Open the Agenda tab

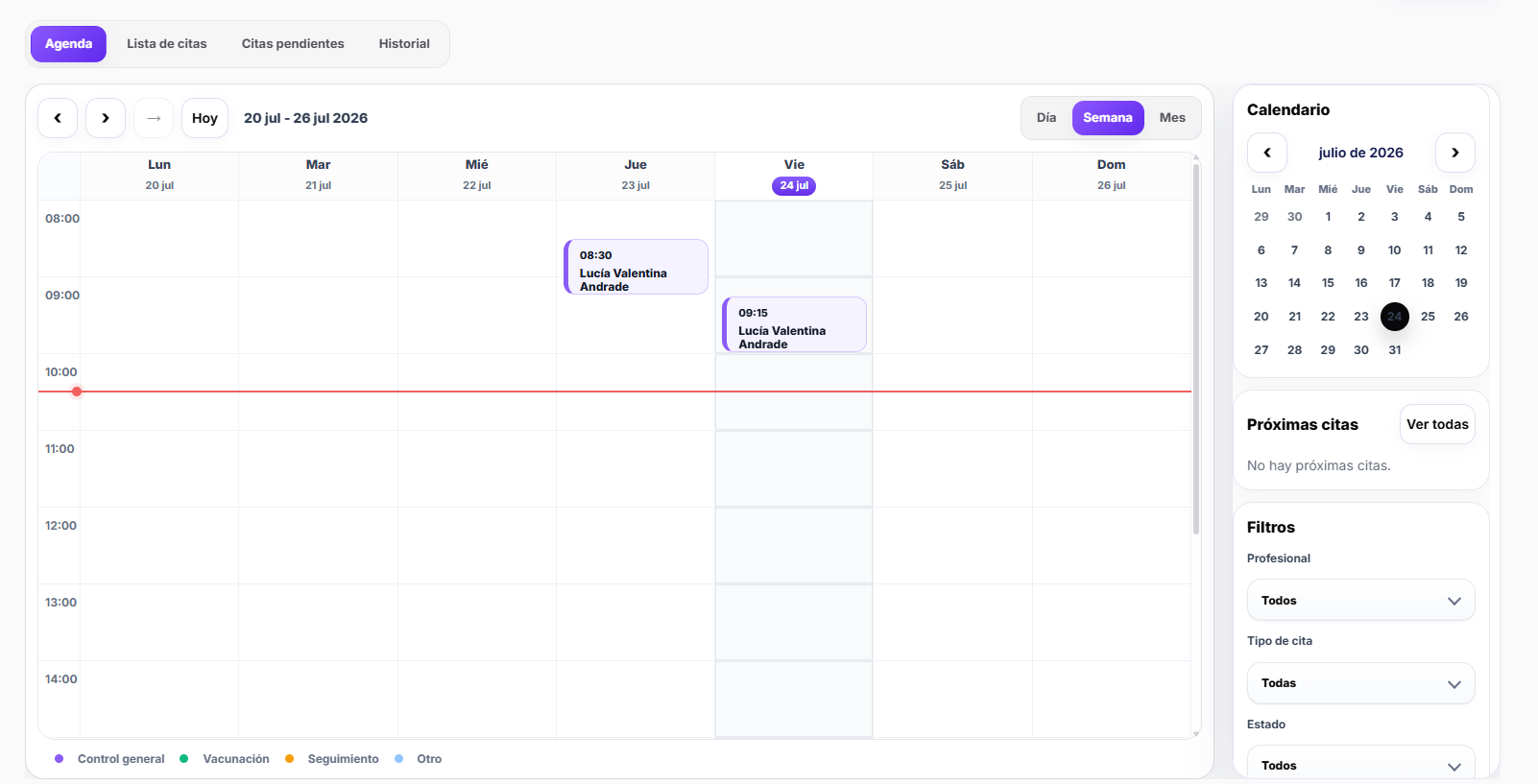click(68, 44)
